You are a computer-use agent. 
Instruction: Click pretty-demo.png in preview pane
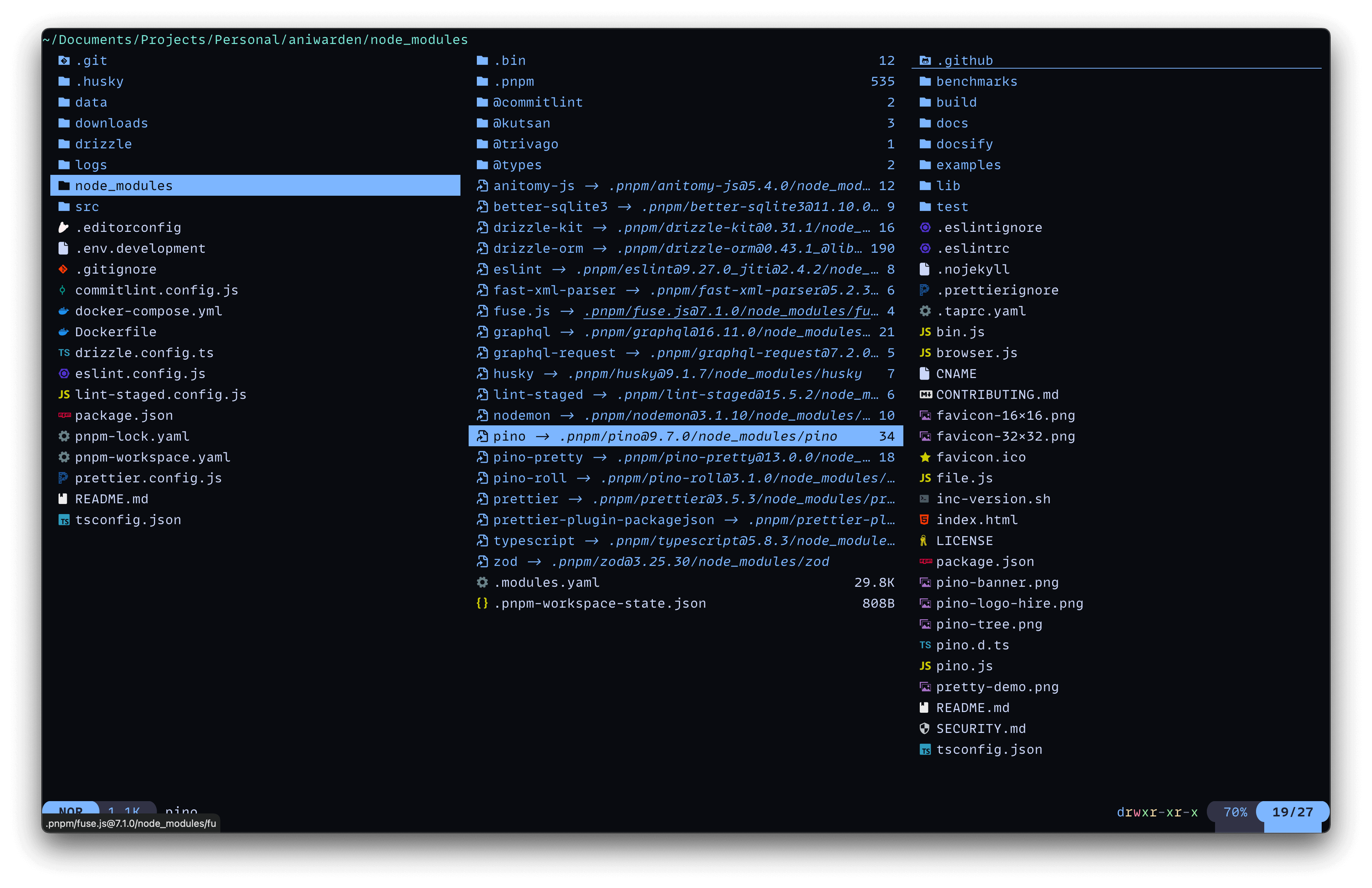[x=997, y=687]
